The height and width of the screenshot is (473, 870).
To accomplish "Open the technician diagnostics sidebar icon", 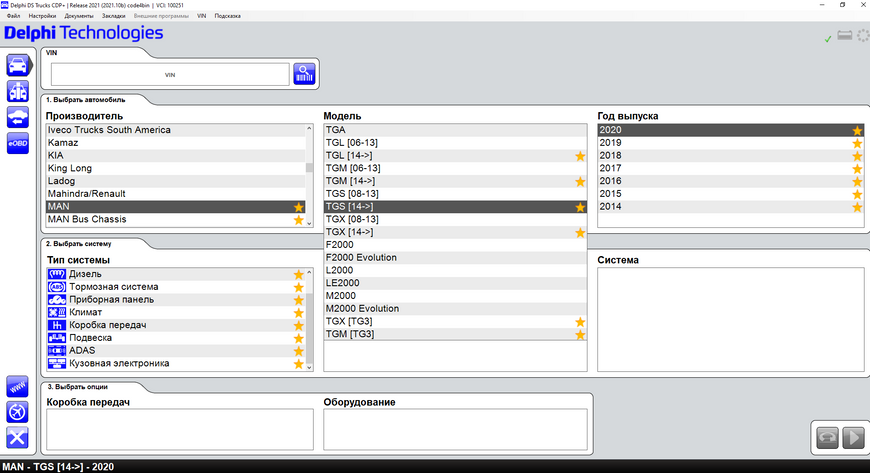I will coord(18,91).
